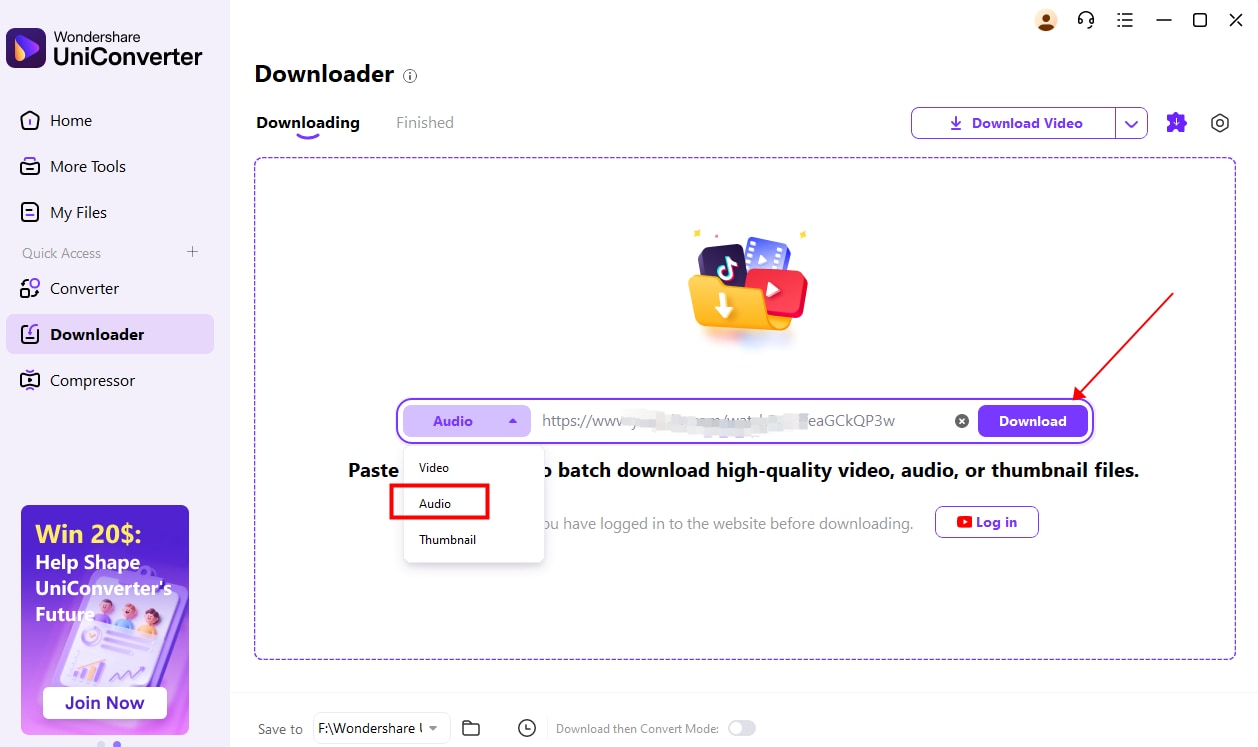Toggle Download then Convert Mode switch
The height and width of the screenshot is (747, 1258).
[x=742, y=728]
